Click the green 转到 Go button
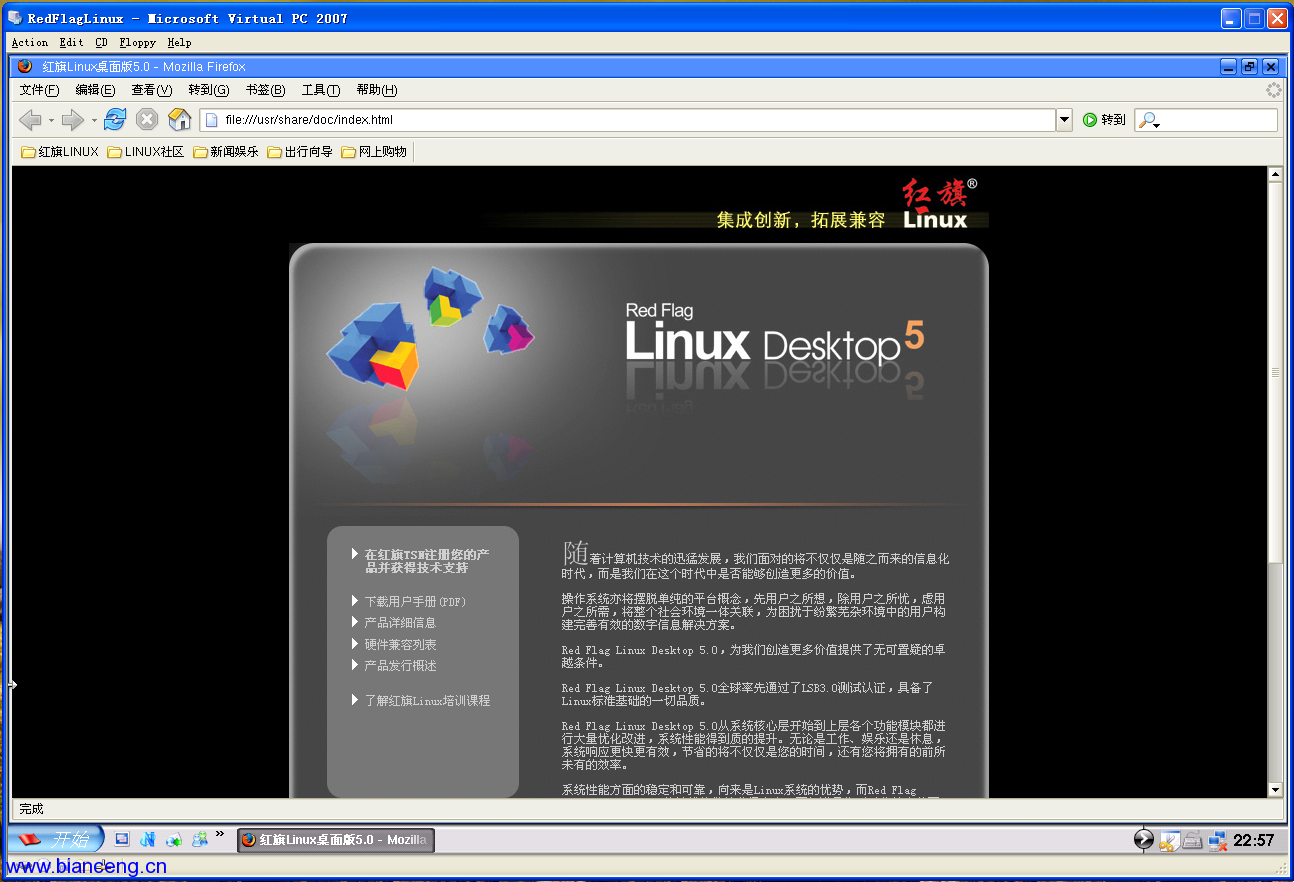Screen dimensions: 1294x882 pyautogui.click(x=1104, y=120)
